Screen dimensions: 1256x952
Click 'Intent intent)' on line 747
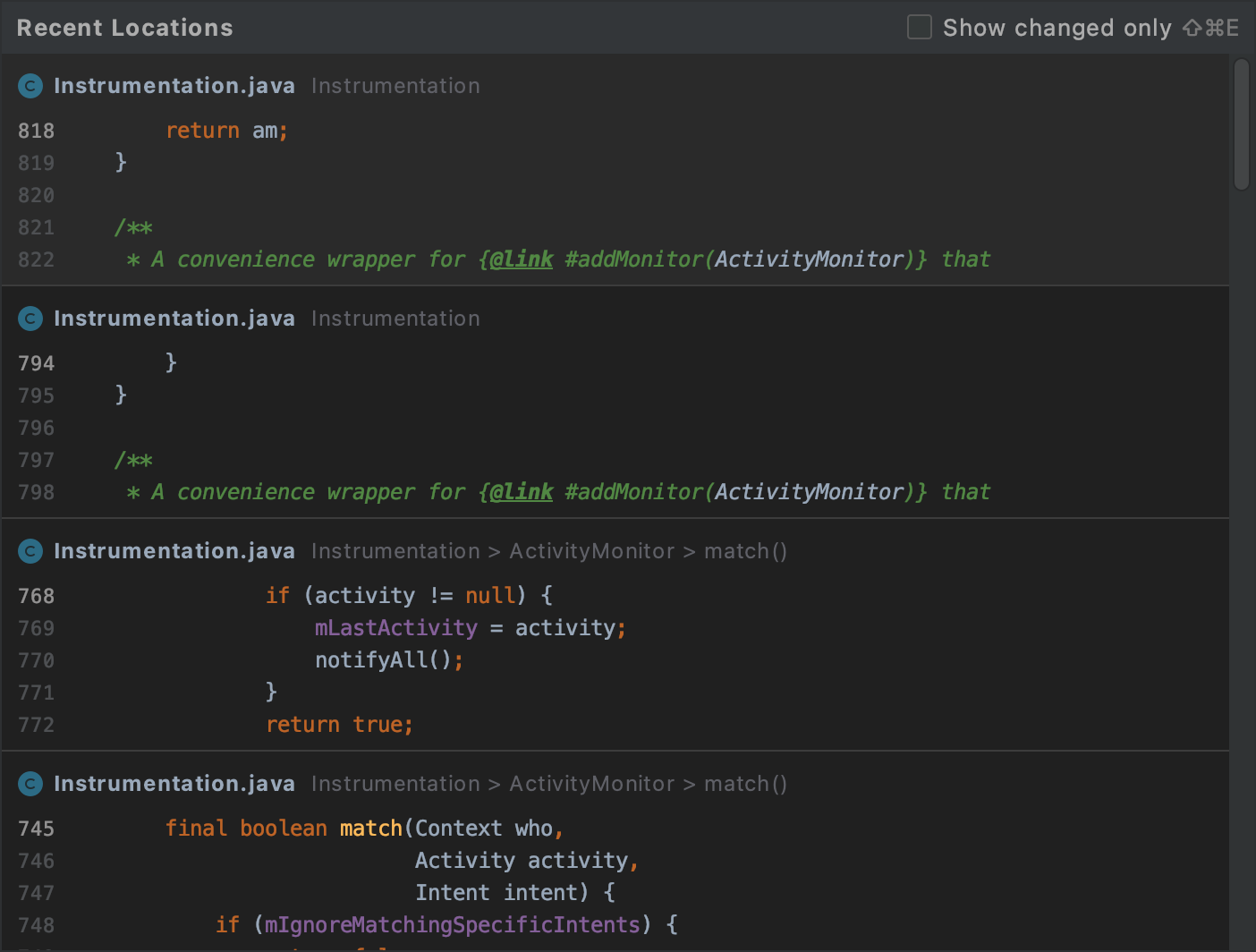pyautogui.click(x=502, y=893)
